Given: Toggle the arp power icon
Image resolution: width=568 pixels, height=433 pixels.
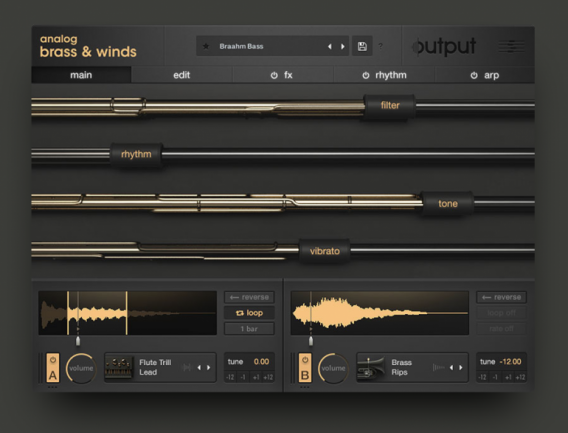Looking at the screenshot, I should pyautogui.click(x=474, y=75).
